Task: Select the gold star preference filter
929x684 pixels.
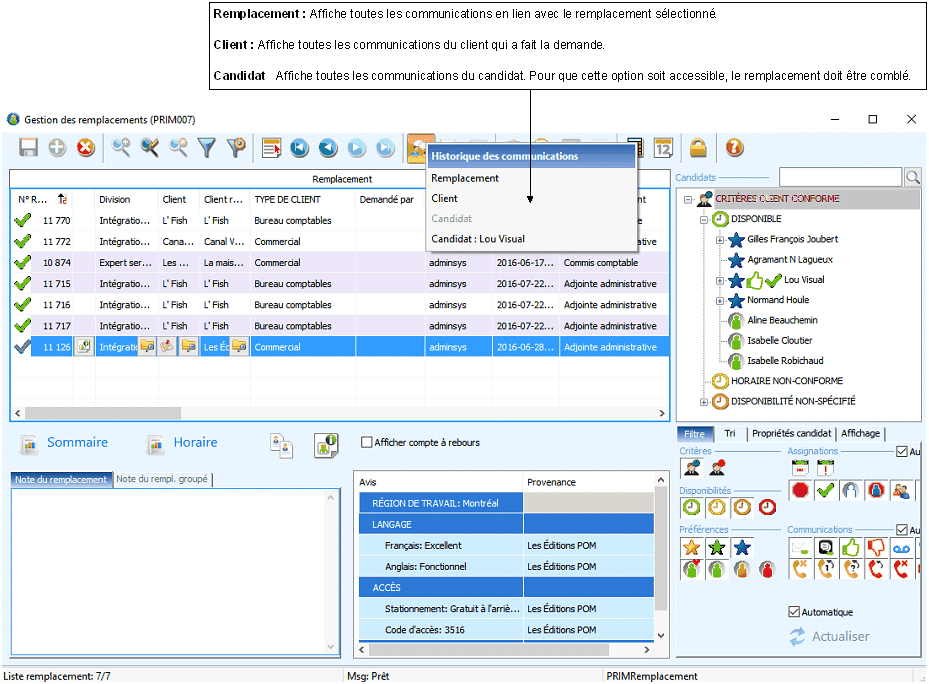Action: point(691,547)
